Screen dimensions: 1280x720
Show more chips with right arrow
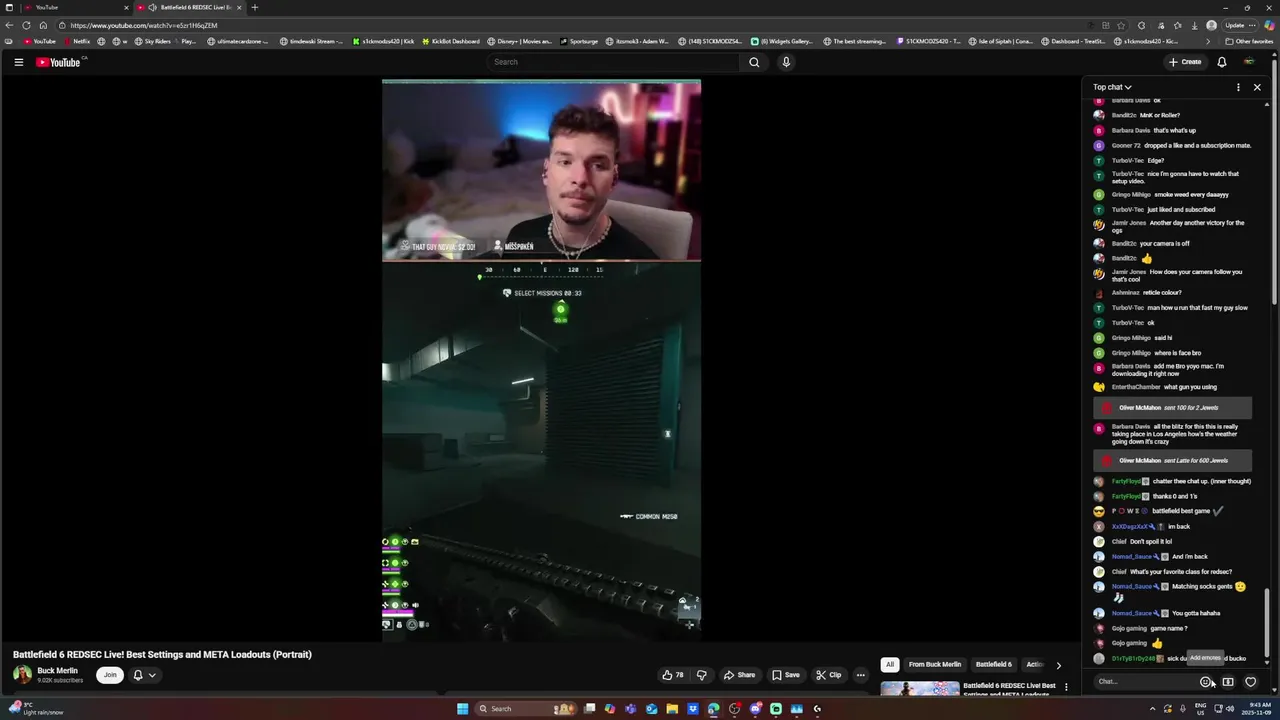tap(1058, 665)
